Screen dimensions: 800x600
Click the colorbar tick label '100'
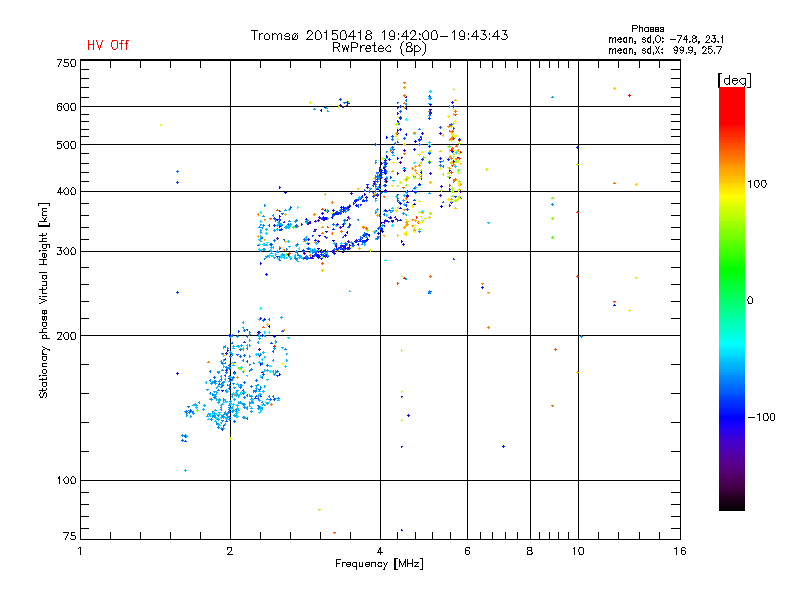757,184
